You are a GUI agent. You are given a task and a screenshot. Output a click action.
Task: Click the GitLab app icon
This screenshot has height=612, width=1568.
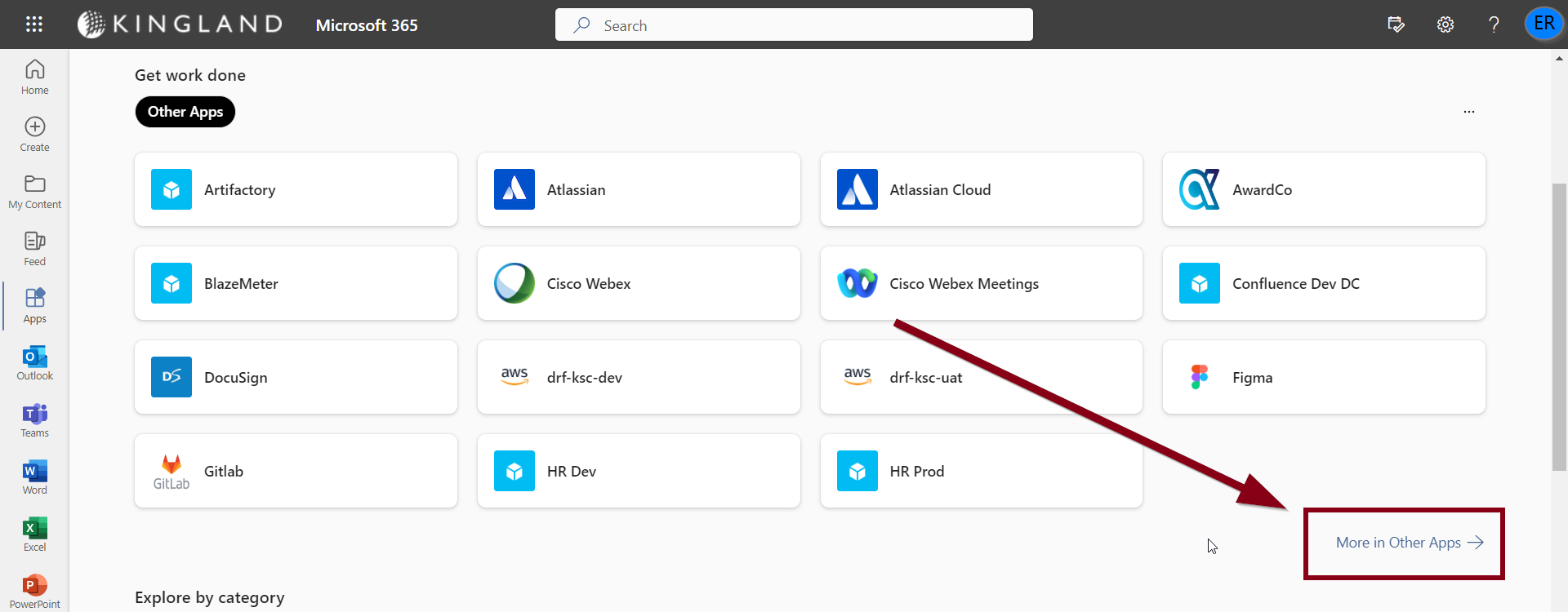click(x=171, y=471)
